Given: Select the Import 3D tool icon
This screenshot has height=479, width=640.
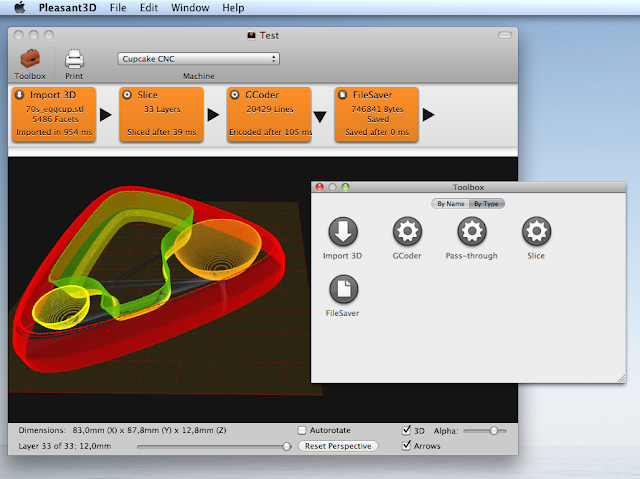Looking at the screenshot, I should 343,232.
